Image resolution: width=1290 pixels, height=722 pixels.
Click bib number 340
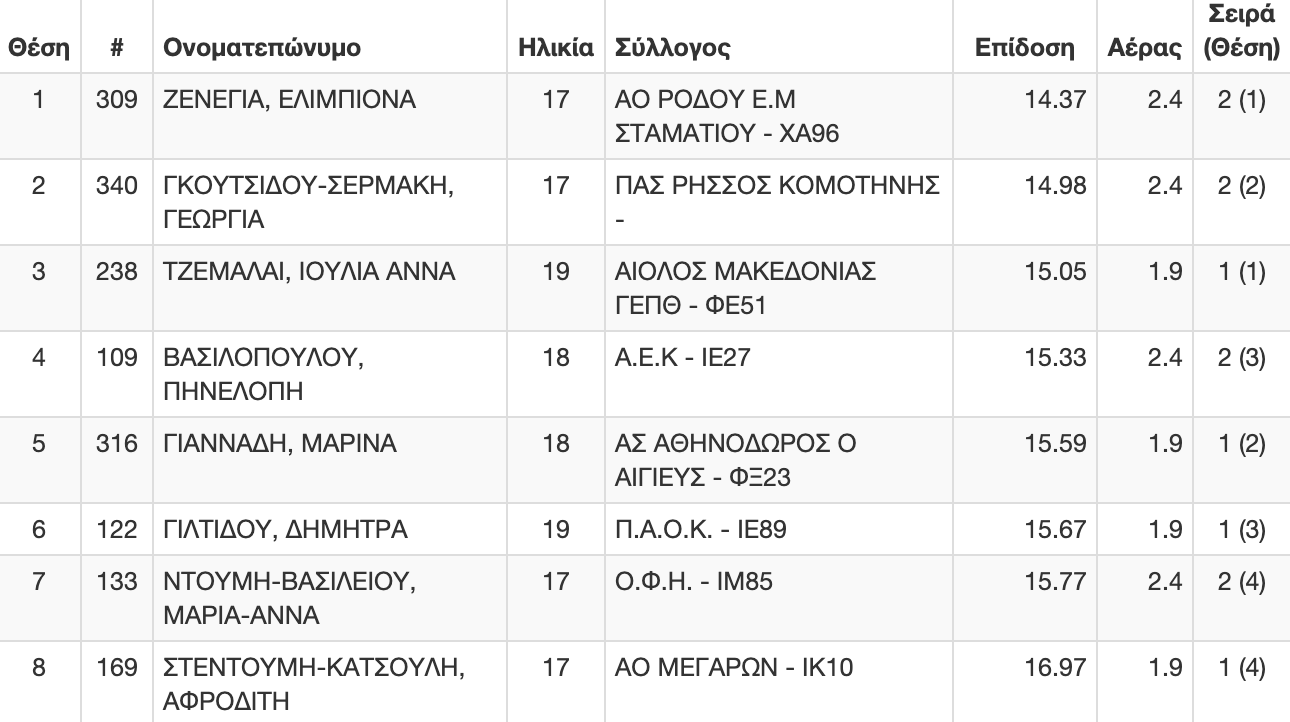pos(123,186)
